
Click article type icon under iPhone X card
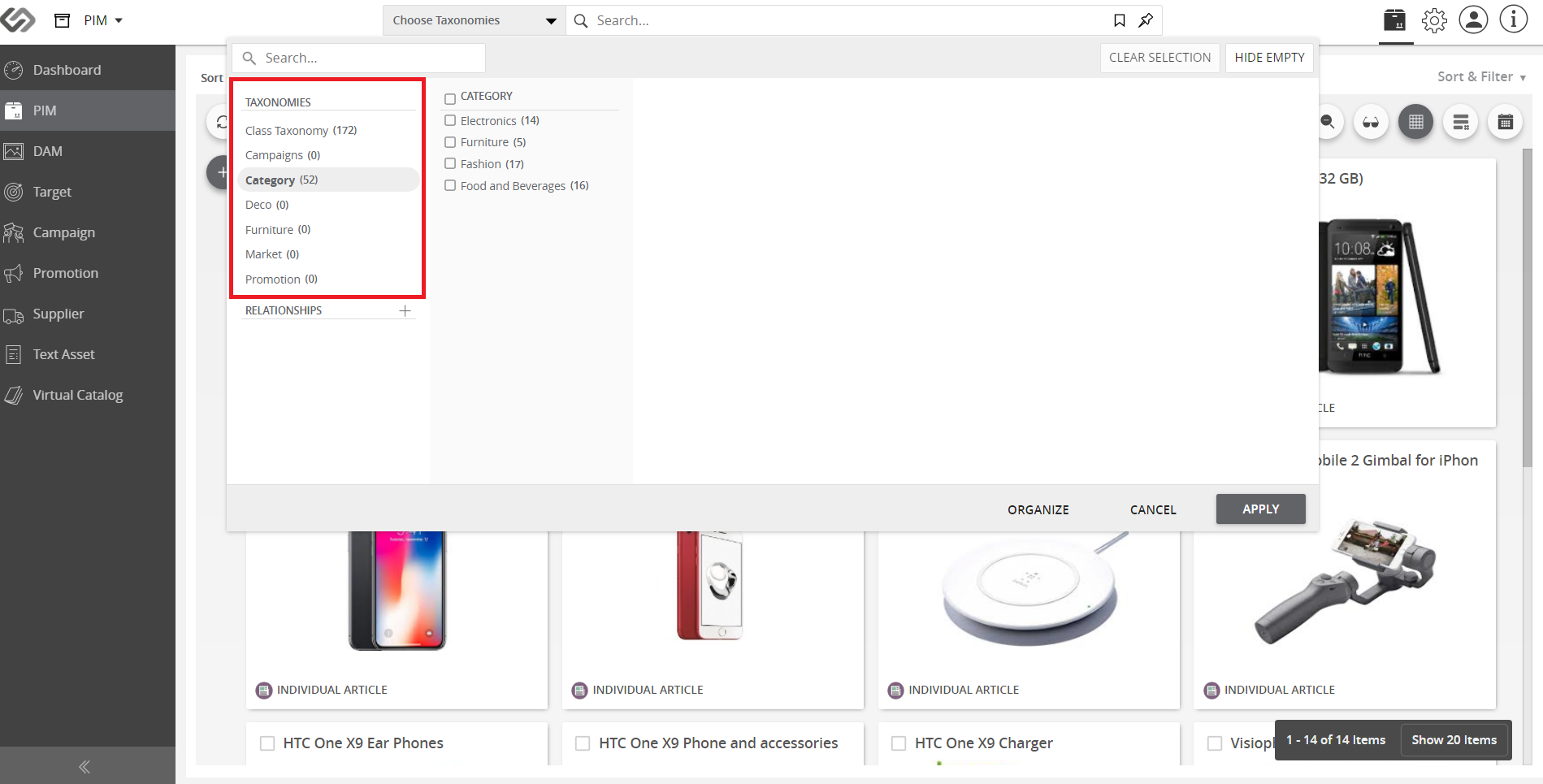[x=264, y=691]
